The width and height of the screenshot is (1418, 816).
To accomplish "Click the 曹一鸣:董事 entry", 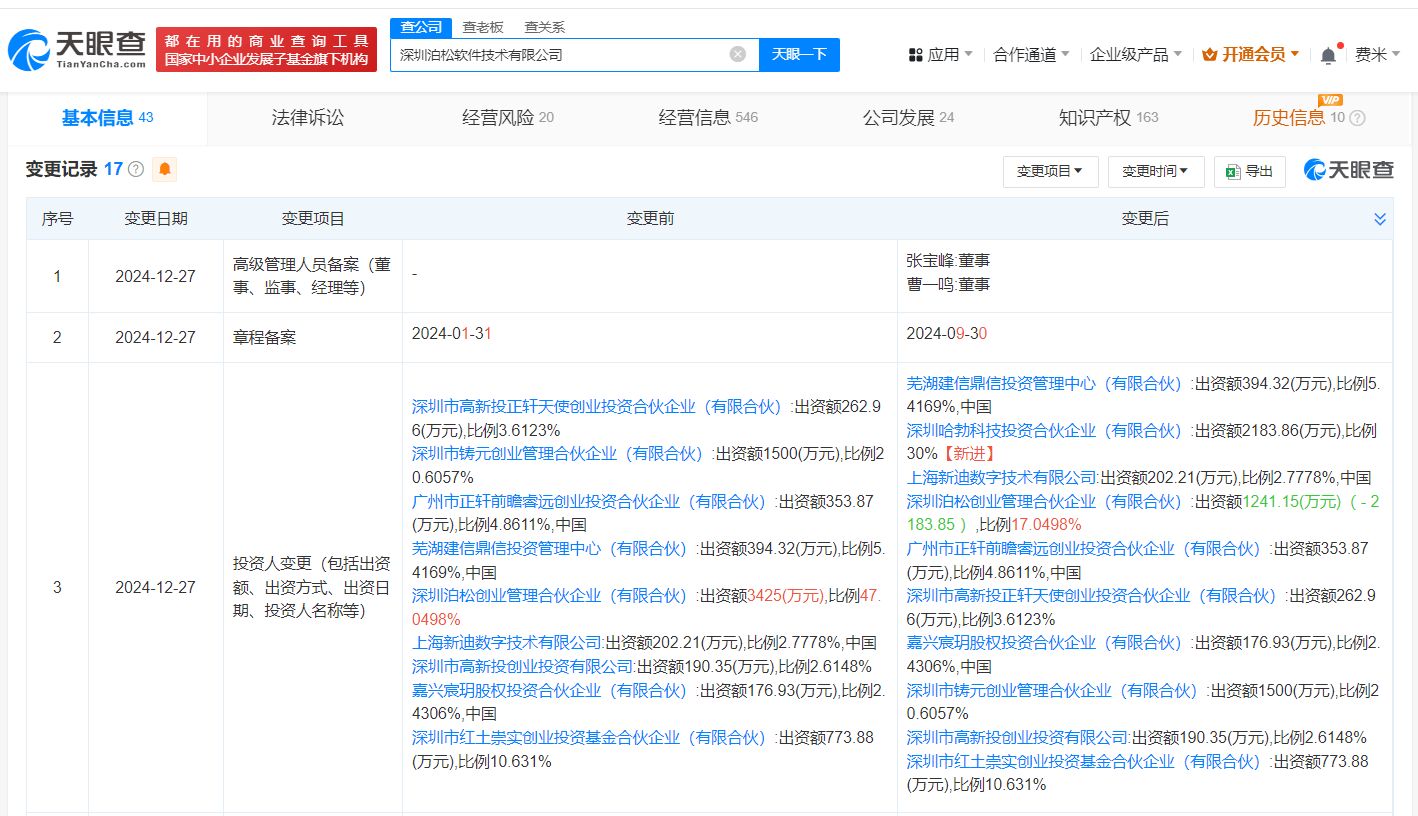I will pyautogui.click(x=948, y=284).
